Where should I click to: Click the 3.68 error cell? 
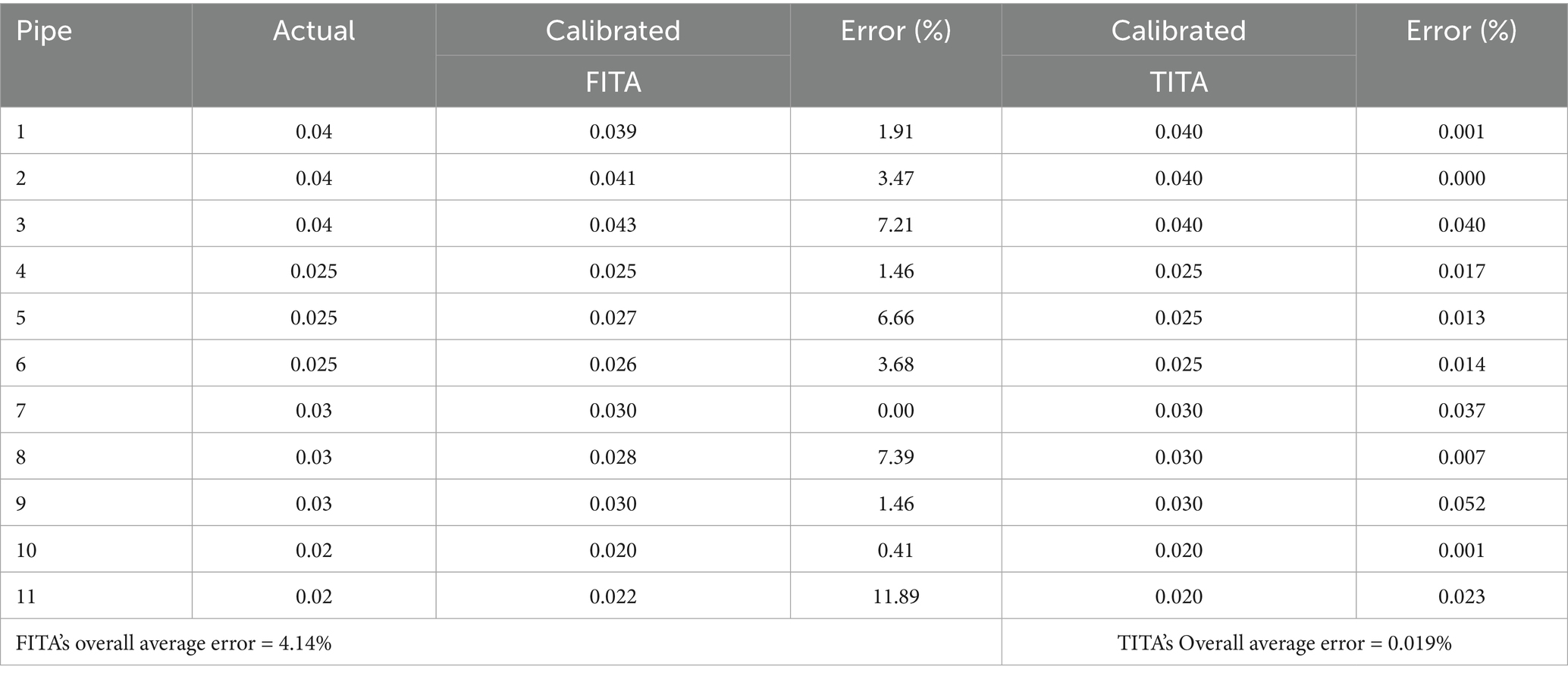(x=895, y=365)
